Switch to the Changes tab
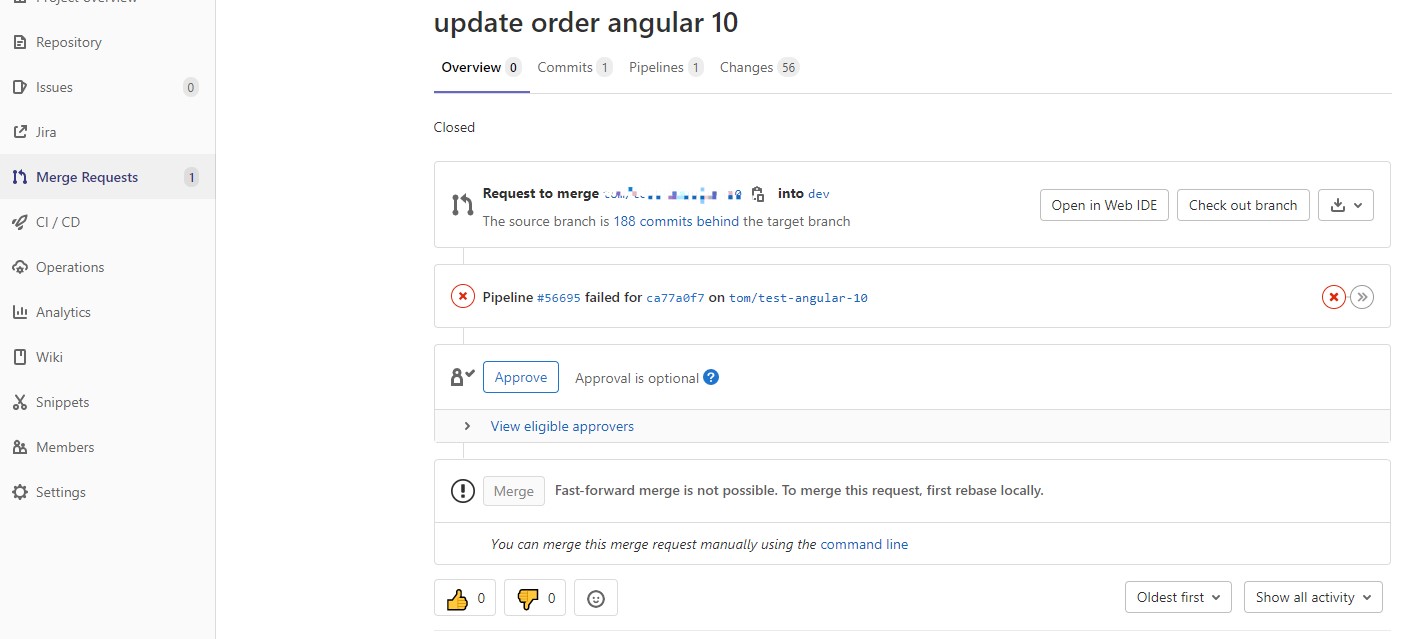 [759, 67]
